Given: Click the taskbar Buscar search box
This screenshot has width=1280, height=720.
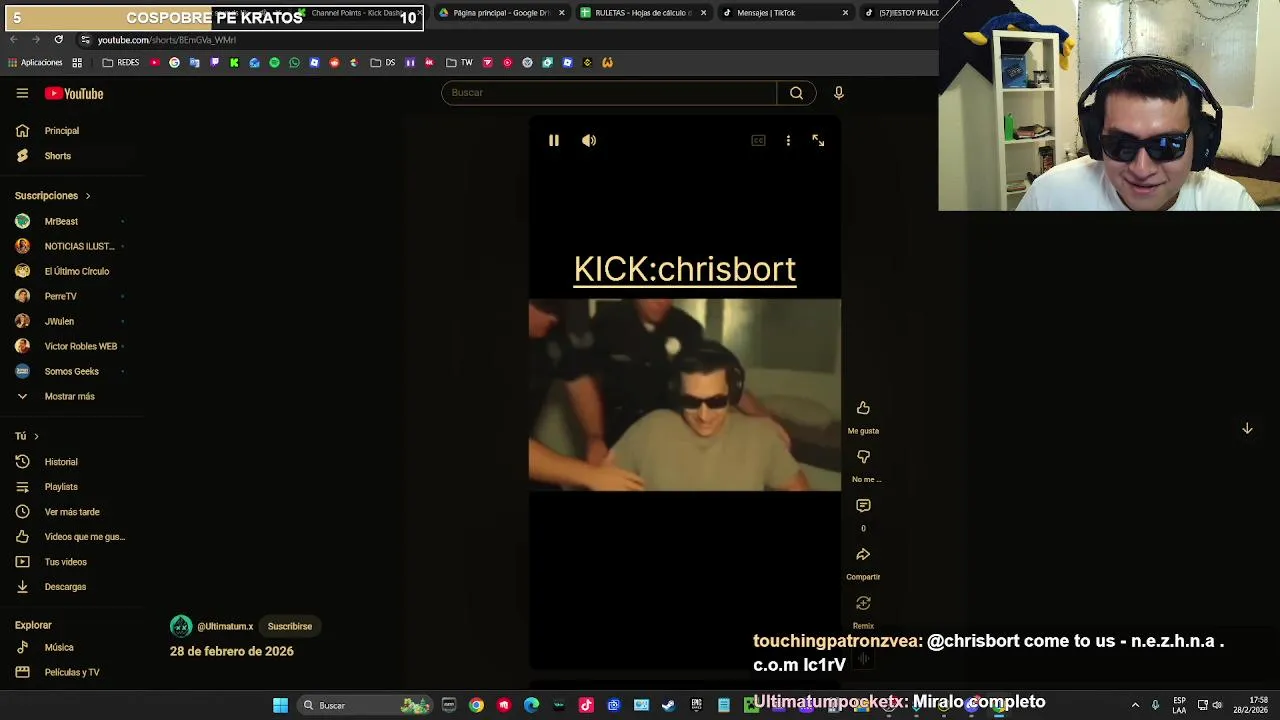Looking at the screenshot, I should (365, 705).
